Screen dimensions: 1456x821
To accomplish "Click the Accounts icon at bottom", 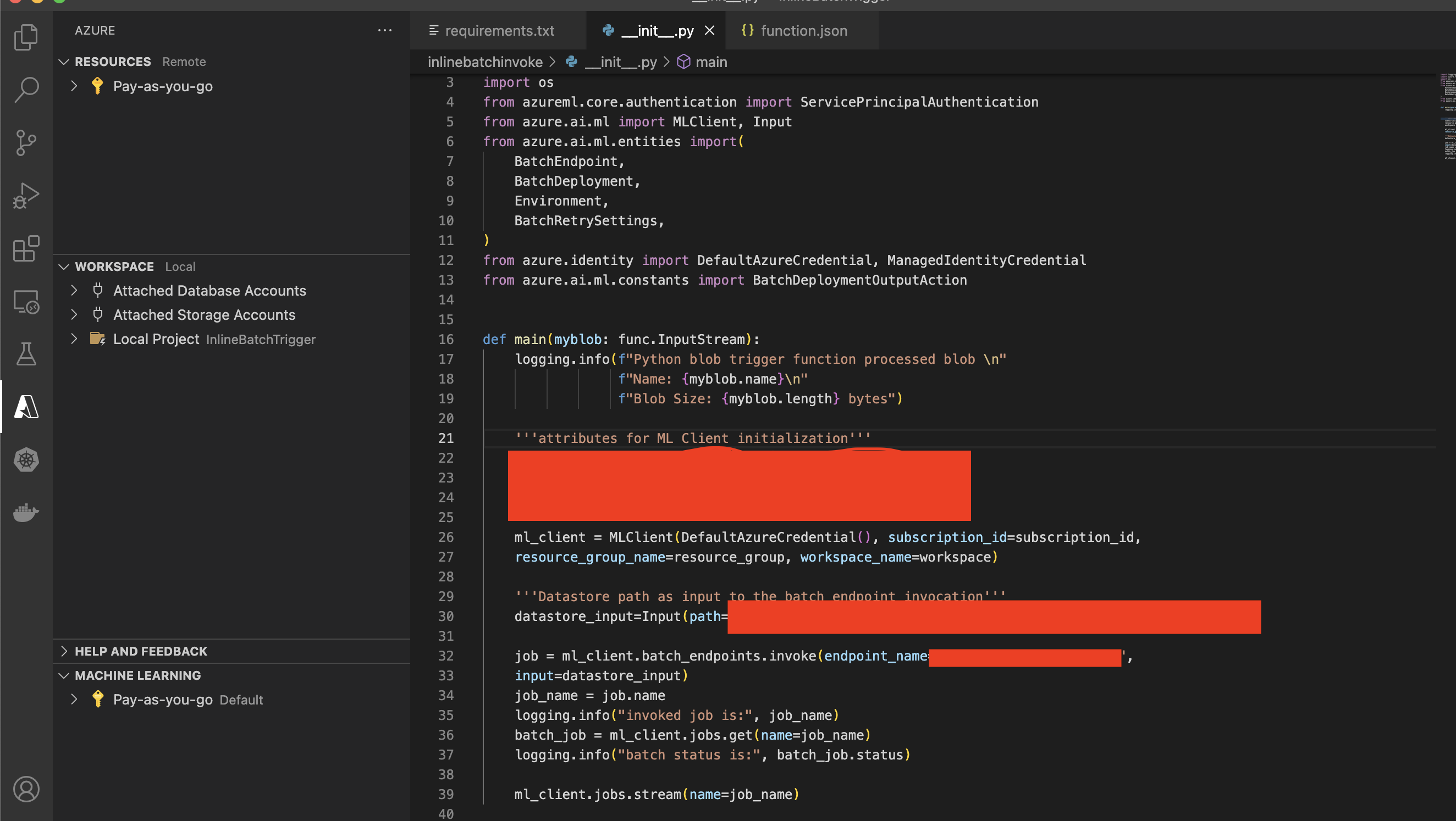I will click(x=26, y=789).
